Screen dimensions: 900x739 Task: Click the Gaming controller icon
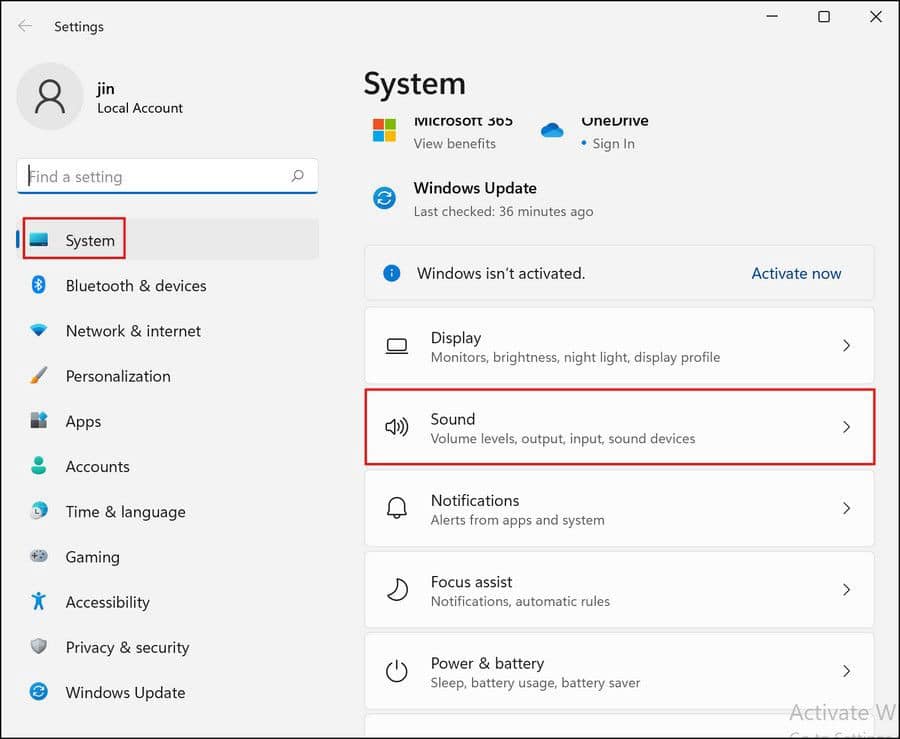[37, 557]
